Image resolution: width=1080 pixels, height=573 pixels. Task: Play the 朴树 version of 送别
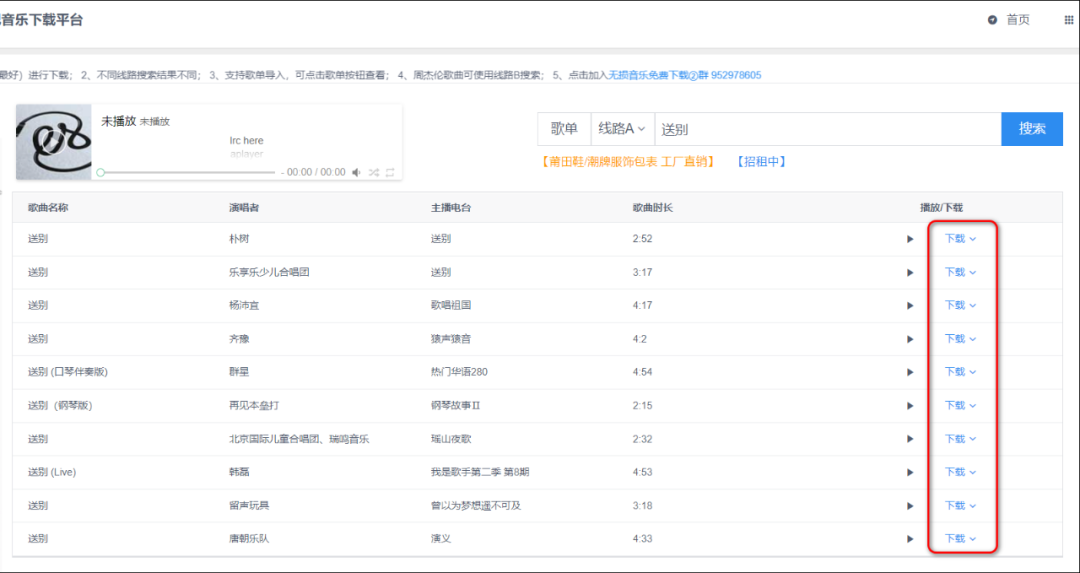pos(910,239)
